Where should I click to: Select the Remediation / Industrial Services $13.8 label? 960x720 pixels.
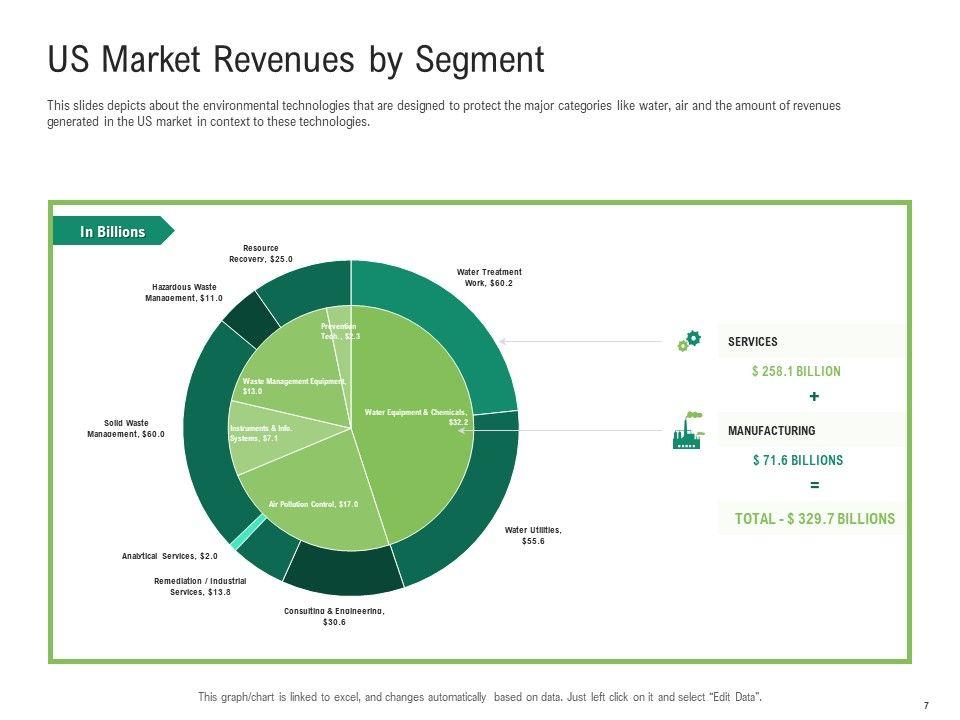coord(200,586)
